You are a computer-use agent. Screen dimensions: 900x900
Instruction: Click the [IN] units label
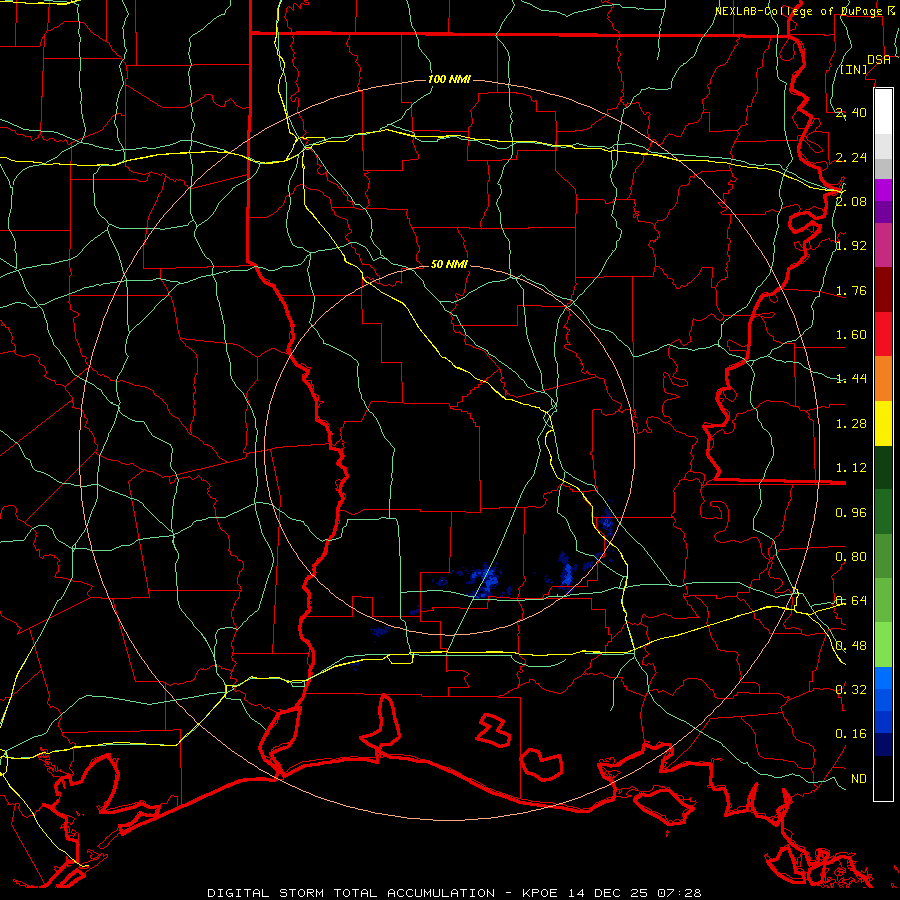[854, 69]
